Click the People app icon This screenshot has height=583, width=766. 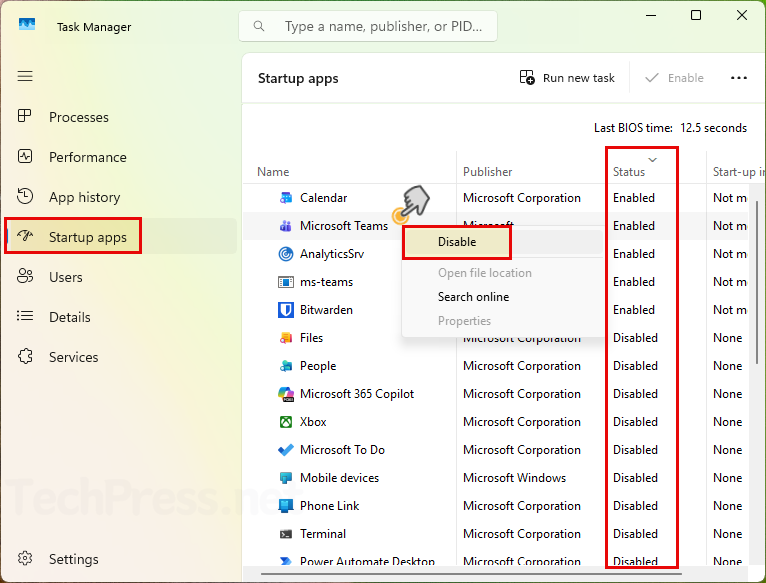(286, 366)
